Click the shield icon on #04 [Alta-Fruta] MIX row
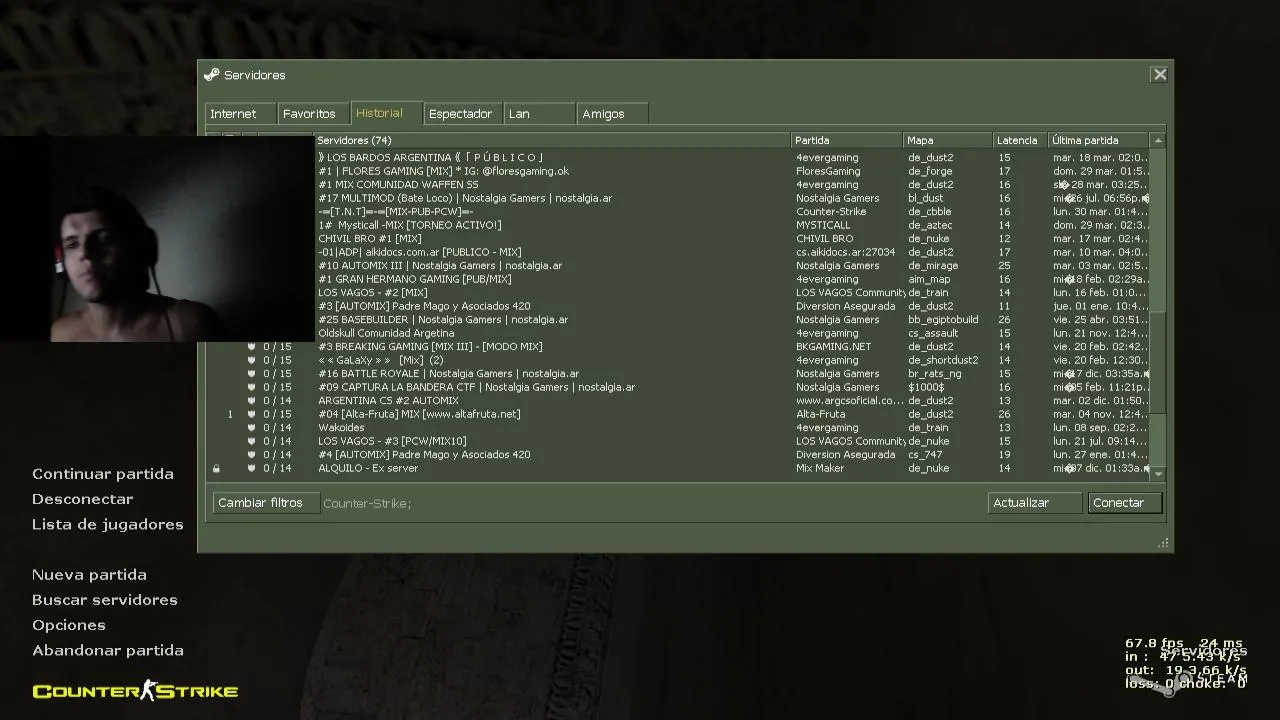1280x720 pixels. tap(252, 414)
